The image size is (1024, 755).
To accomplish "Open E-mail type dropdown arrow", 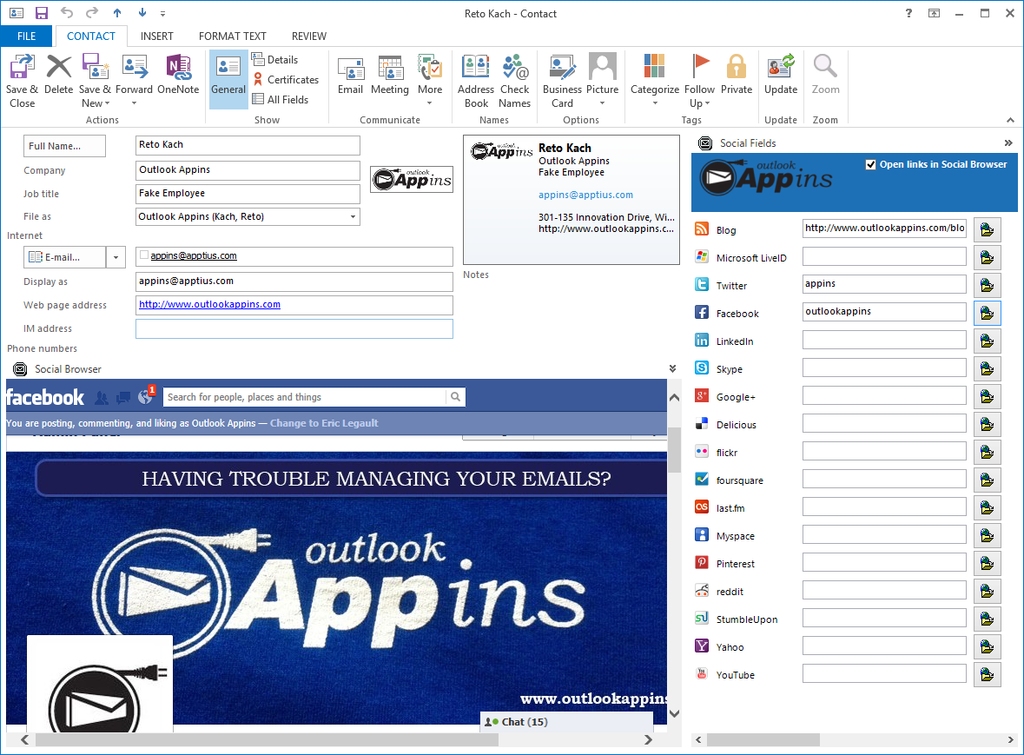I will point(116,257).
